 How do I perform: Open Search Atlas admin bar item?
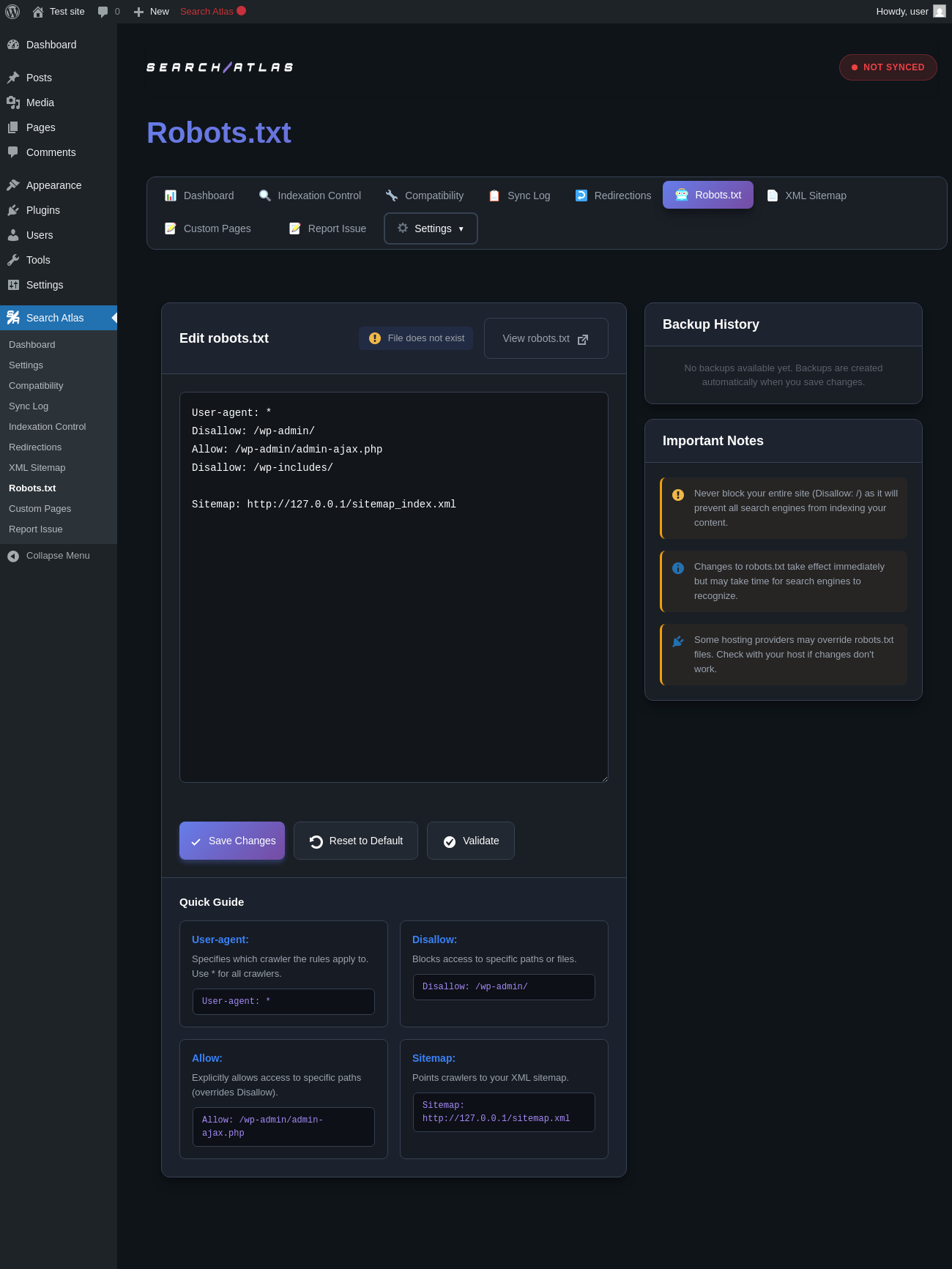point(212,11)
